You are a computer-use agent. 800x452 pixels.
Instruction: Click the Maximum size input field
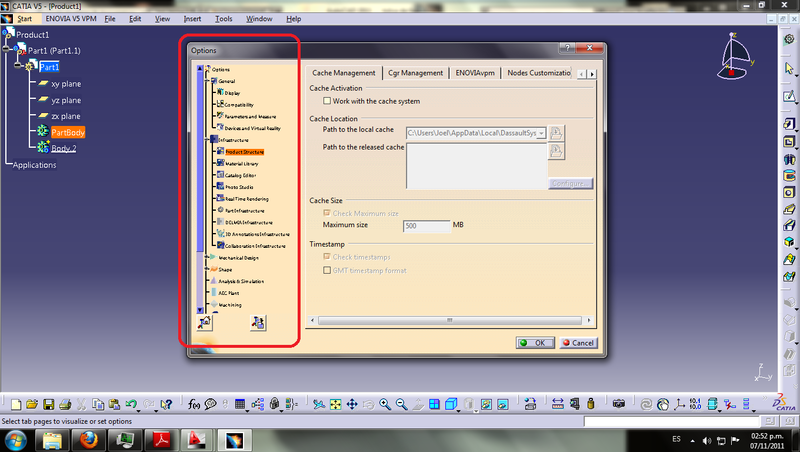pyautogui.click(x=427, y=226)
